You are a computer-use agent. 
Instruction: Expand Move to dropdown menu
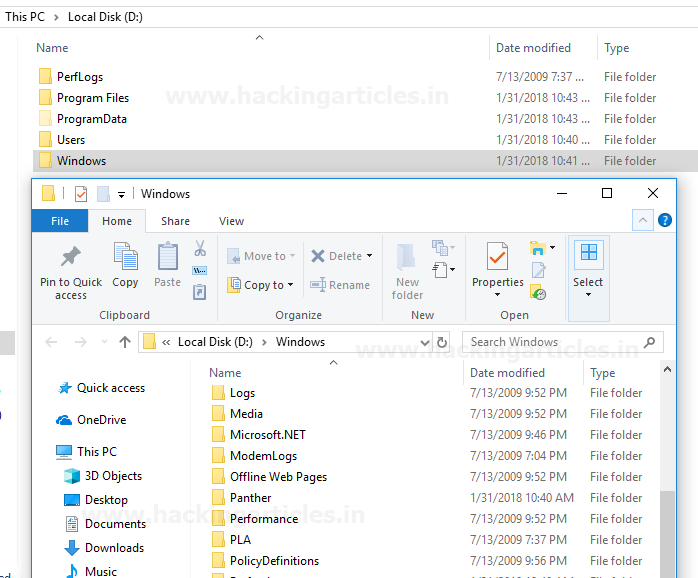click(x=292, y=256)
